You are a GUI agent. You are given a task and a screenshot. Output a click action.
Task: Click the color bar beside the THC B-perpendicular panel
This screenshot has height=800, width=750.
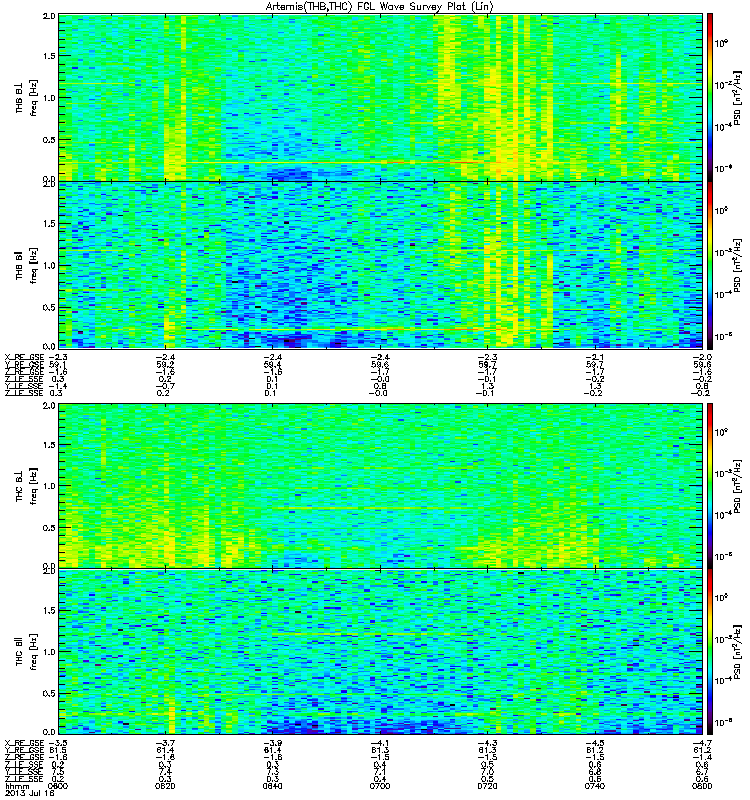(710, 486)
